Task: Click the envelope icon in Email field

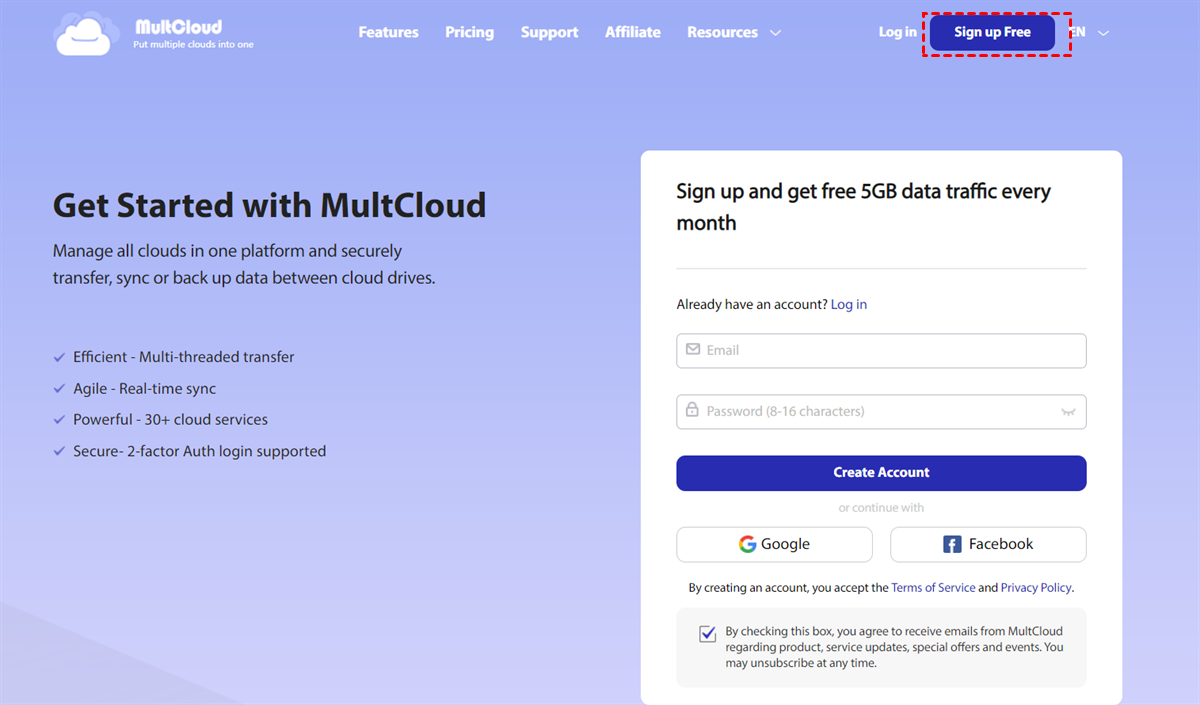Action: tap(693, 350)
